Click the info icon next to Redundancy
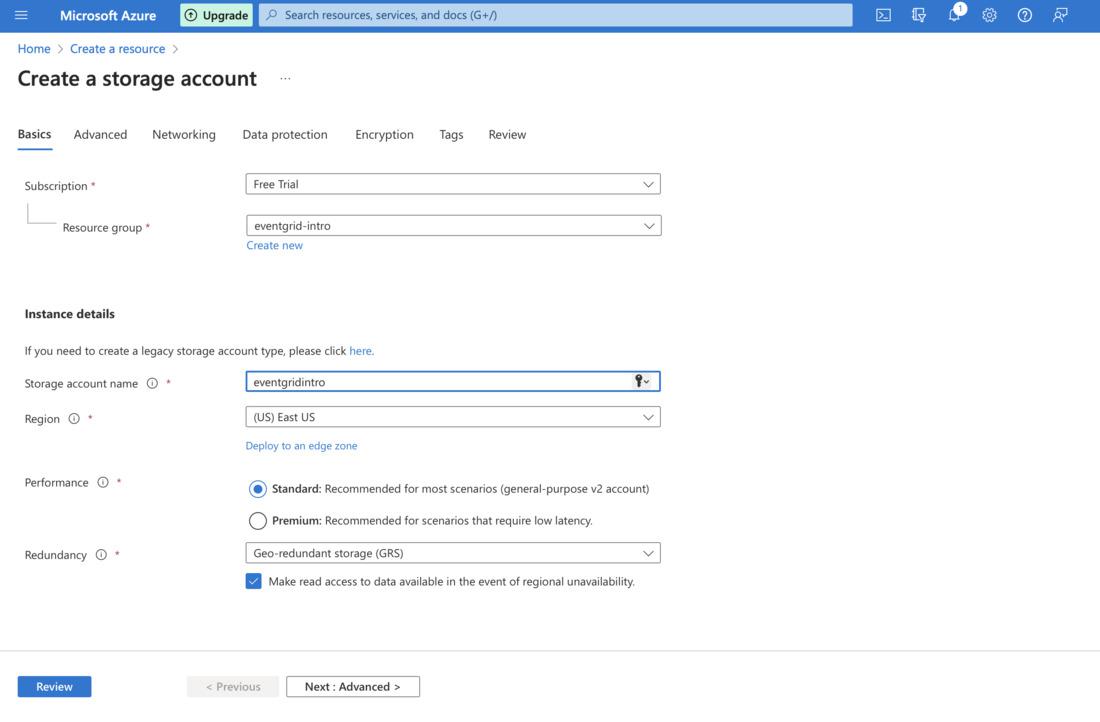Image resolution: width=1100 pixels, height=722 pixels. 101,555
